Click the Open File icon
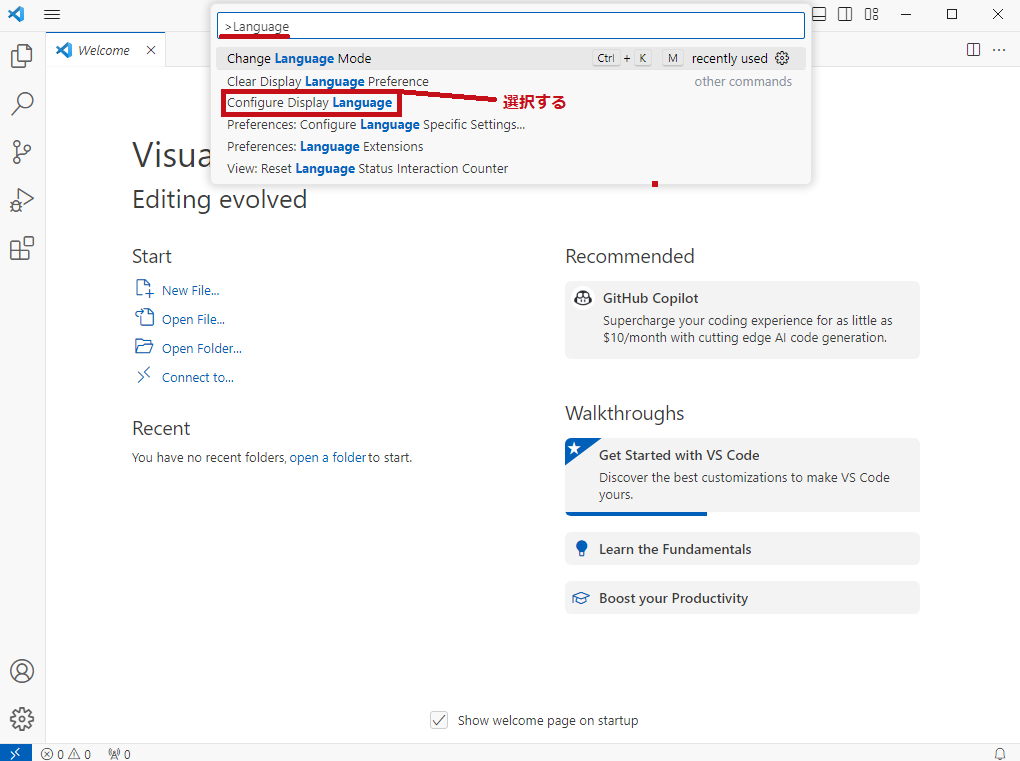Viewport: 1020px width, 761px height. pos(144,317)
